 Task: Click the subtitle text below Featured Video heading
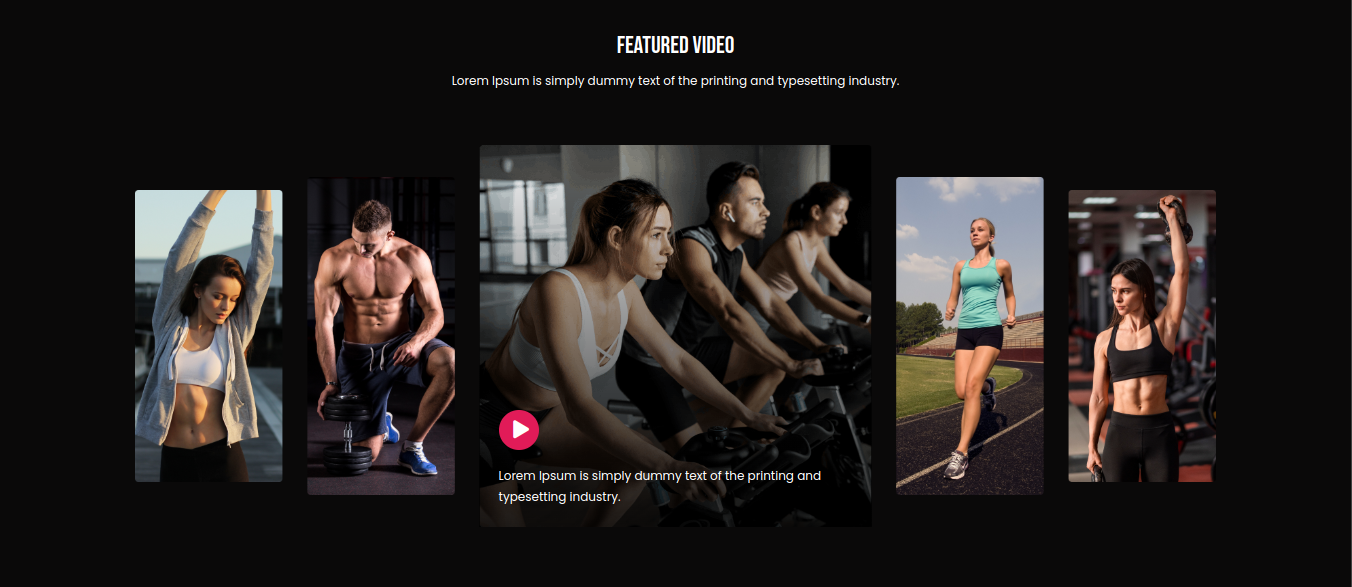pyautogui.click(x=676, y=80)
